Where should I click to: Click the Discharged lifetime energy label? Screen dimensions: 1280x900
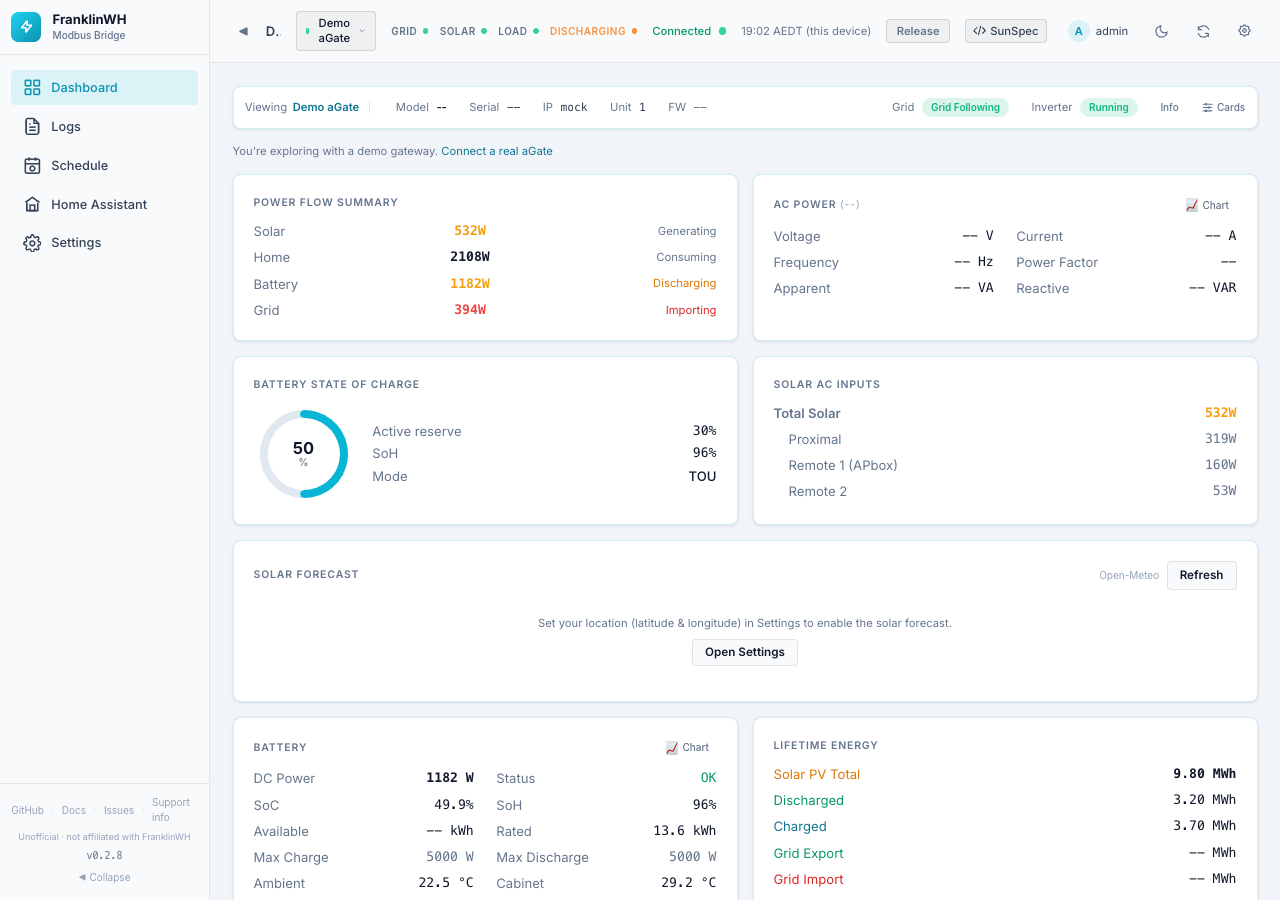click(808, 800)
